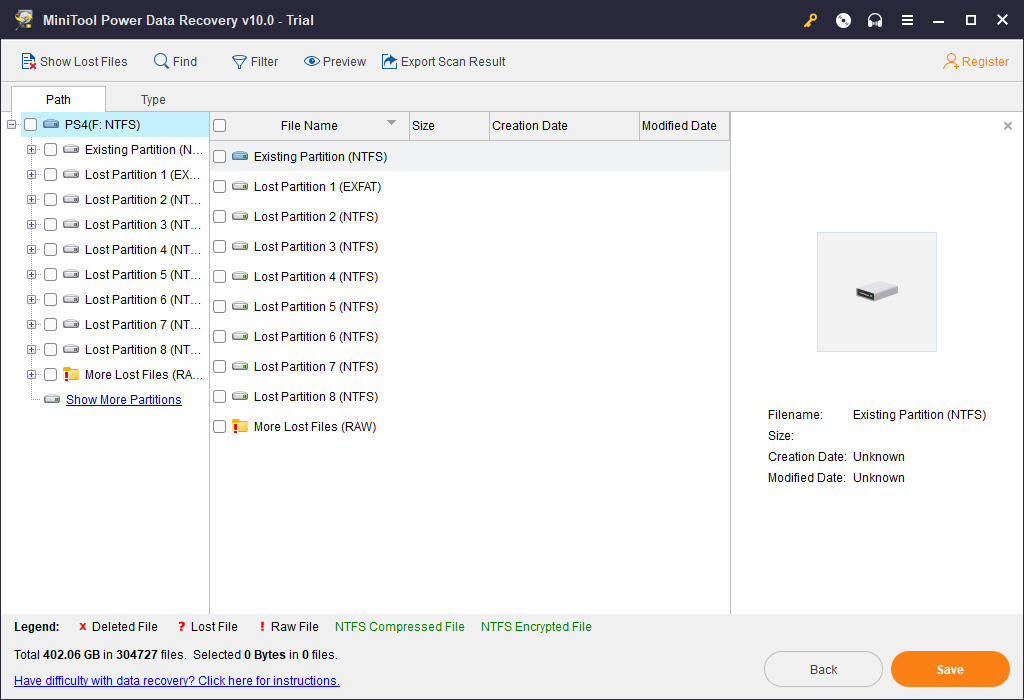Click the orange Save button
Viewport: 1024px width, 700px height.
click(950, 669)
